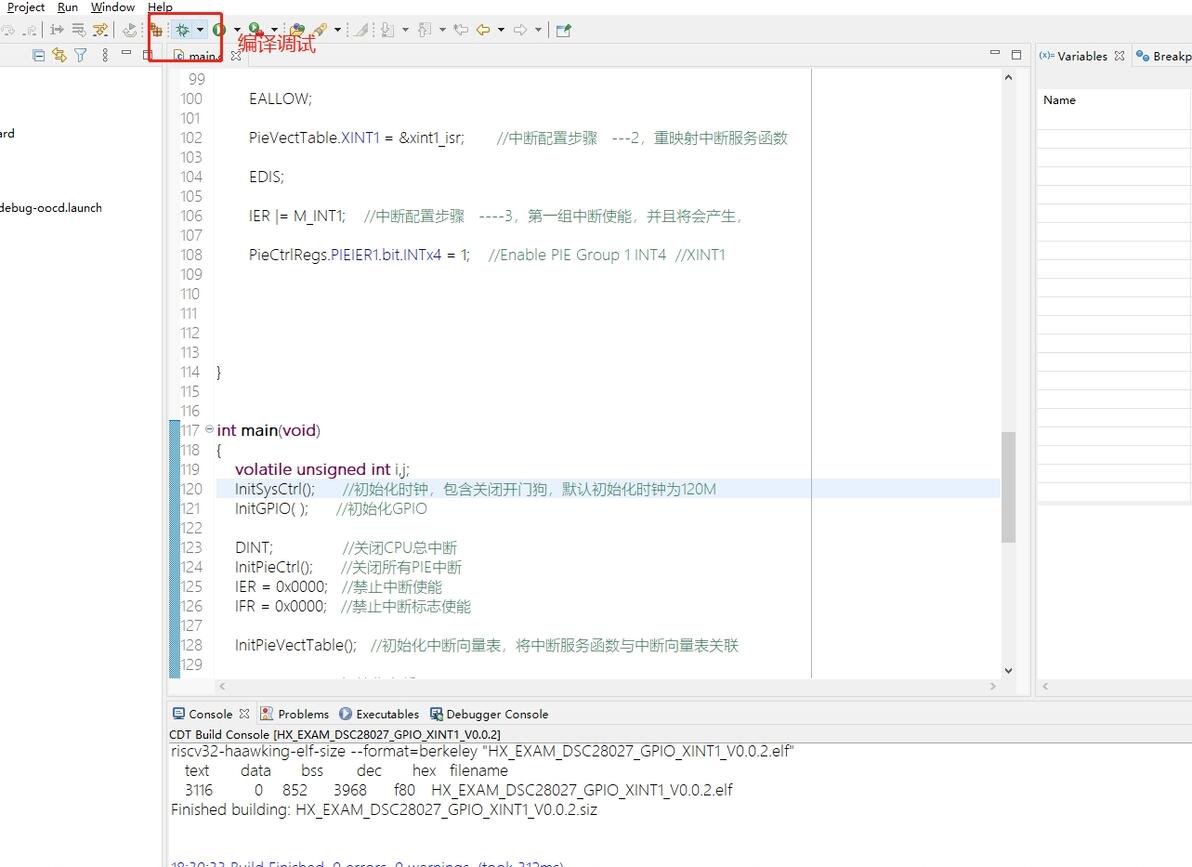This screenshot has width=1192, height=867.
Task: Switch to the main.c editor tab
Action: [x=201, y=56]
